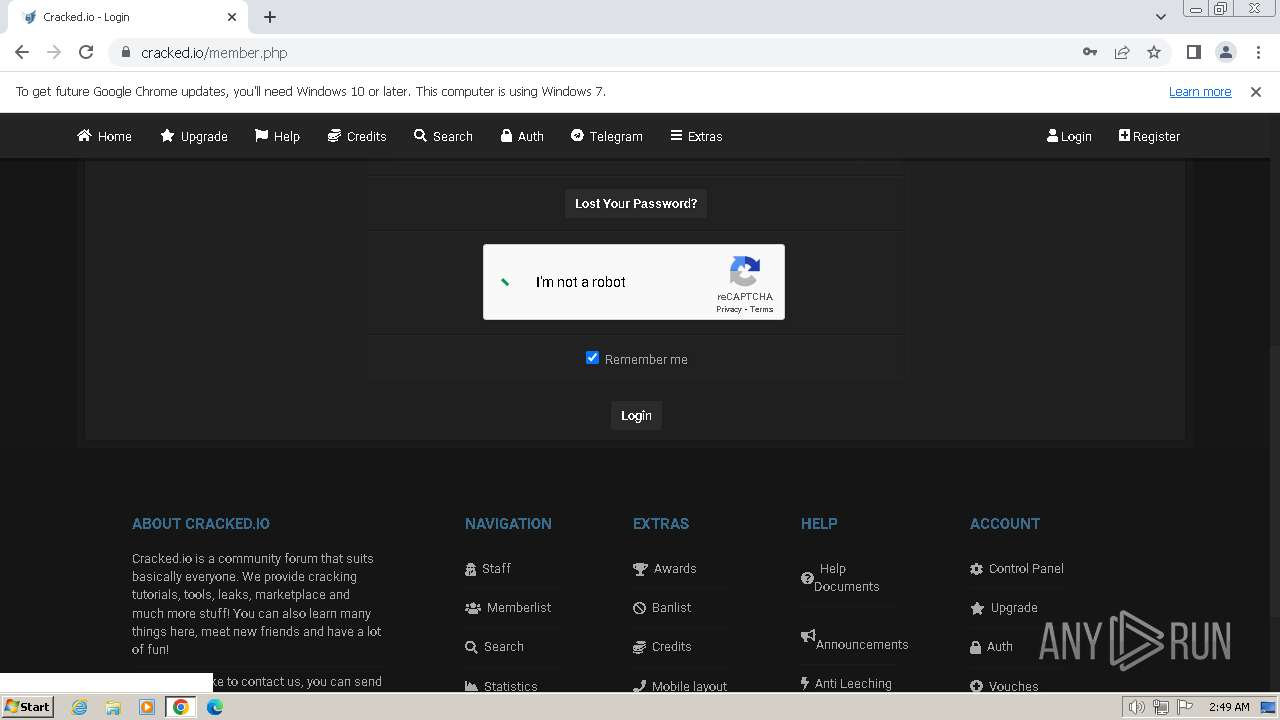Open Login link in header
1280x720 pixels.
click(1069, 136)
